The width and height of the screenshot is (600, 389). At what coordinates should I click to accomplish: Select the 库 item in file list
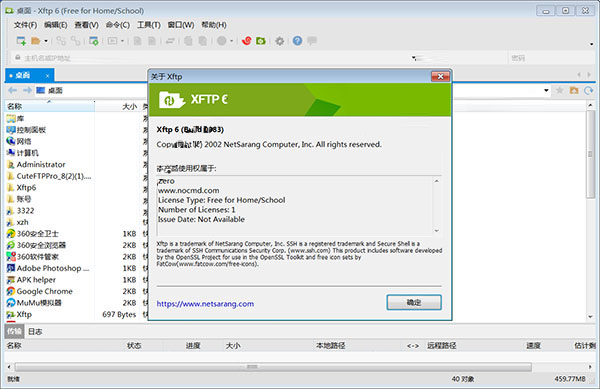(15, 118)
